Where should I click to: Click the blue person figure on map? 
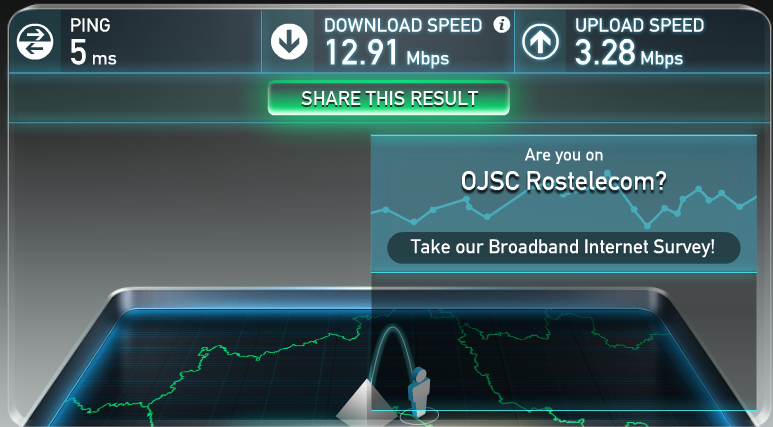point(419,392)
